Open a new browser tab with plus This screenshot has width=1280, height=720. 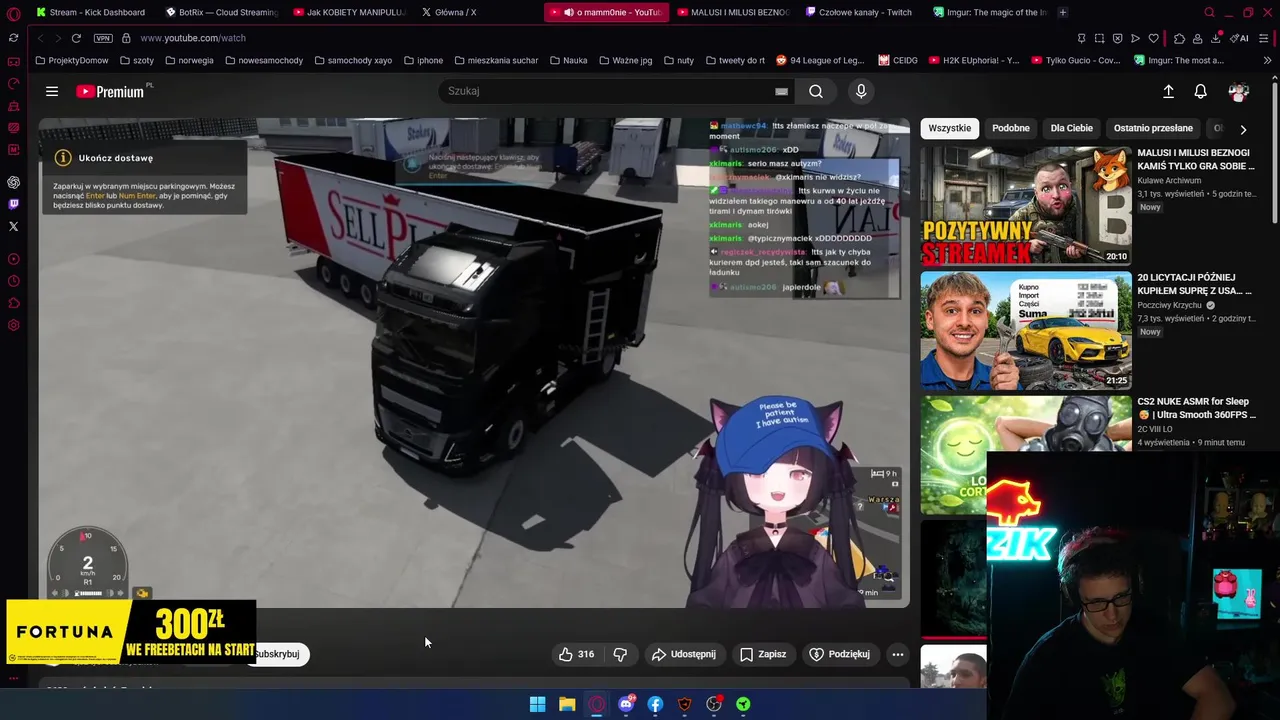click(1062, 12)
